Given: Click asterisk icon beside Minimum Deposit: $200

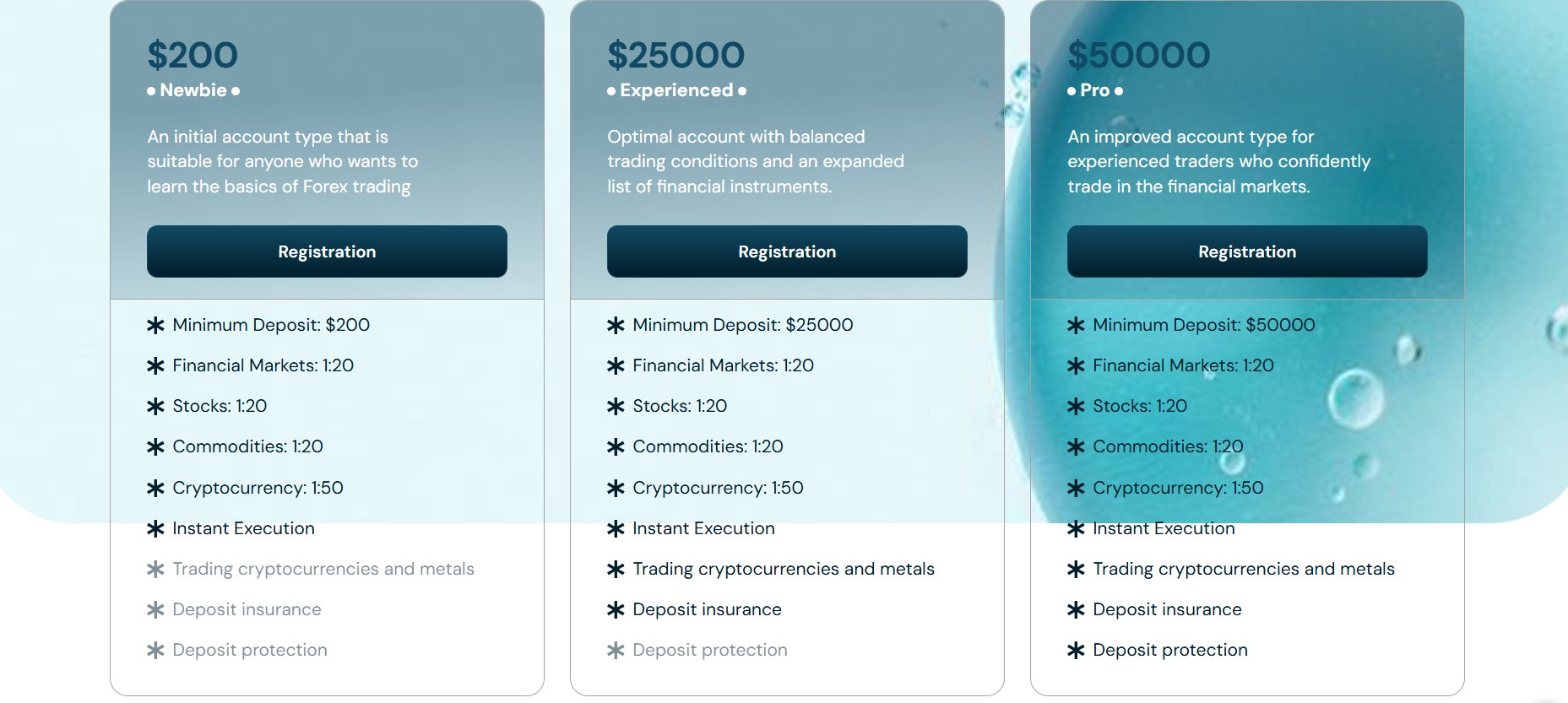Looking at the screenshot, I should [155, 325].
